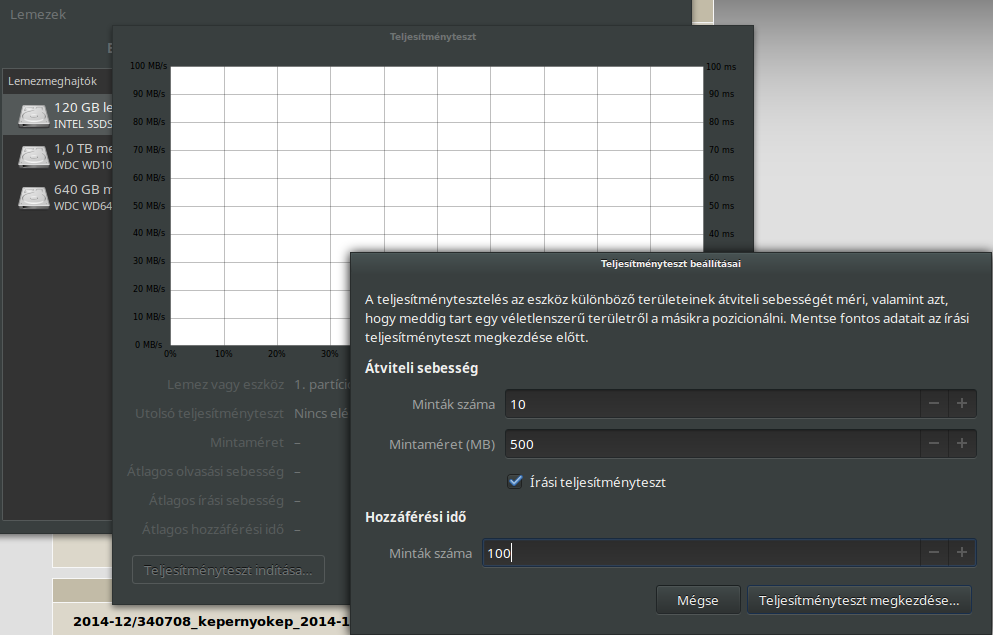This screenshot has height=635, width=993.
Task: Increase transfer rate sample count with plus
Action: 962,404
